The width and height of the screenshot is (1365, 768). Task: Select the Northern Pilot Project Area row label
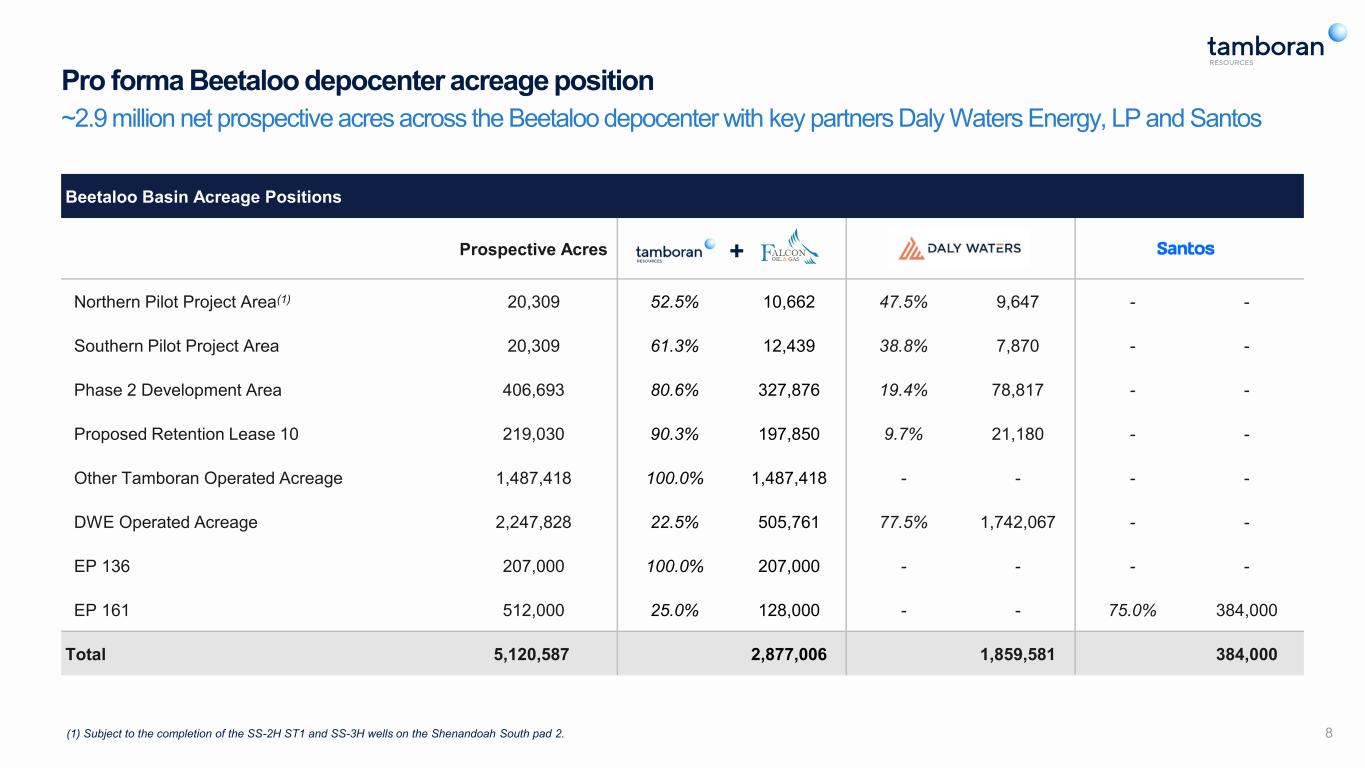click(182, 302)
